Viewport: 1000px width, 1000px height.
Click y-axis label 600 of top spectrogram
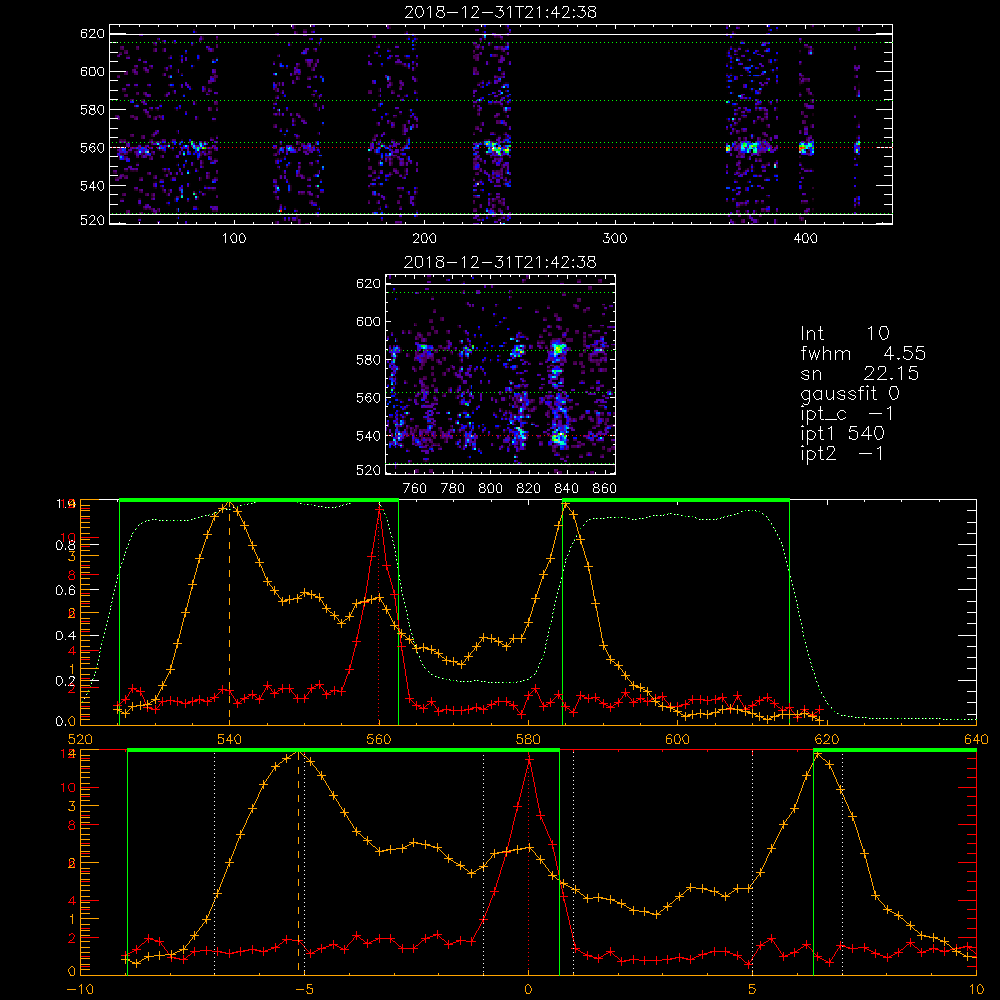(92, 71)
